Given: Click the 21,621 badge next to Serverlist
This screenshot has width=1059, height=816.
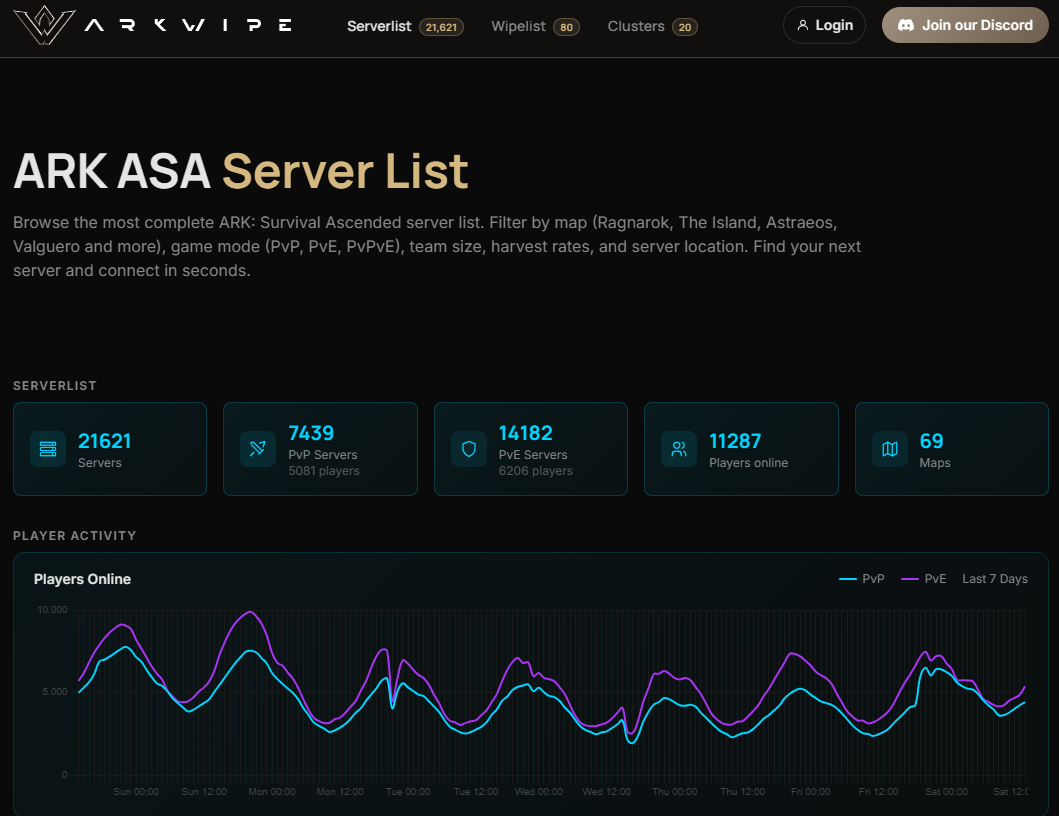Looking at the screenshot, I should [441, 27].
